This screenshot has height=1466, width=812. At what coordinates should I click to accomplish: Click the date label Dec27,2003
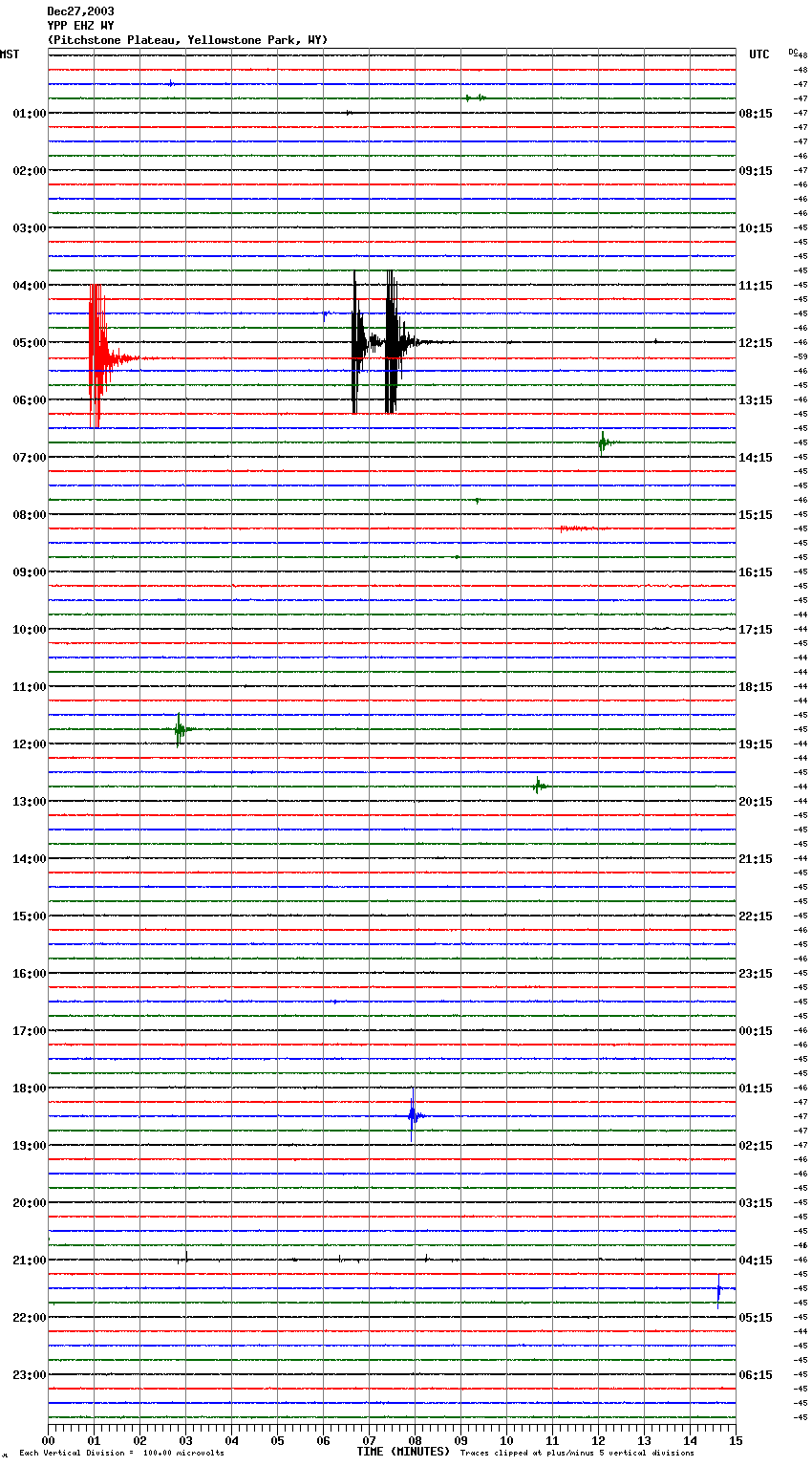pyautogui.click(x=80, y=11)
